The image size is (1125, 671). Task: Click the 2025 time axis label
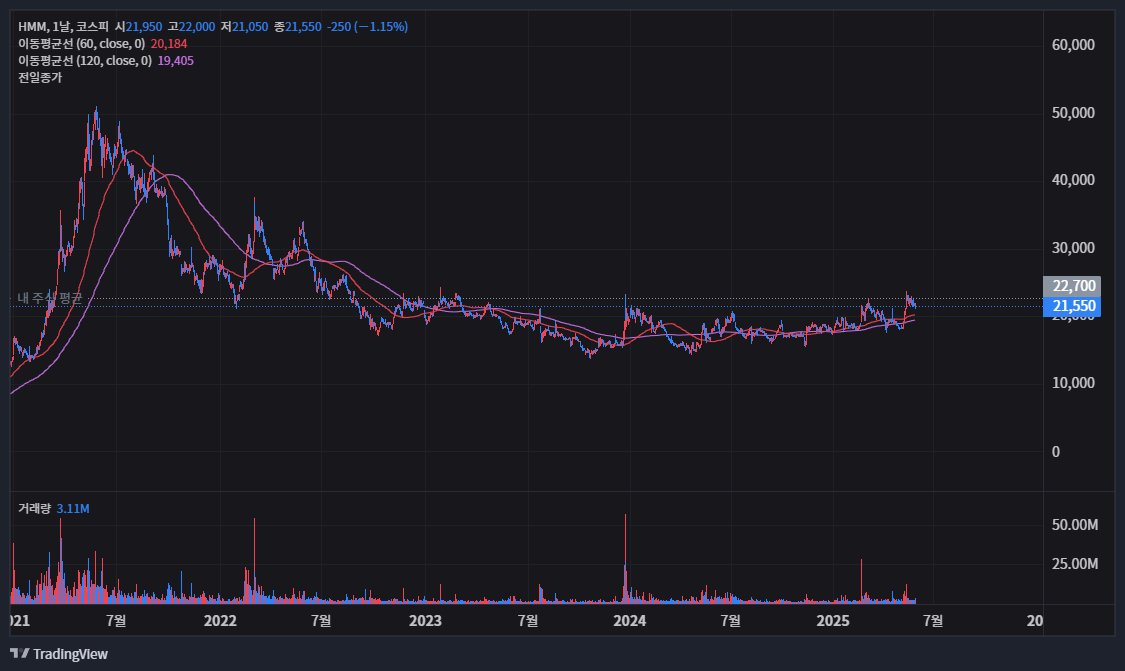tap(833, 621)
